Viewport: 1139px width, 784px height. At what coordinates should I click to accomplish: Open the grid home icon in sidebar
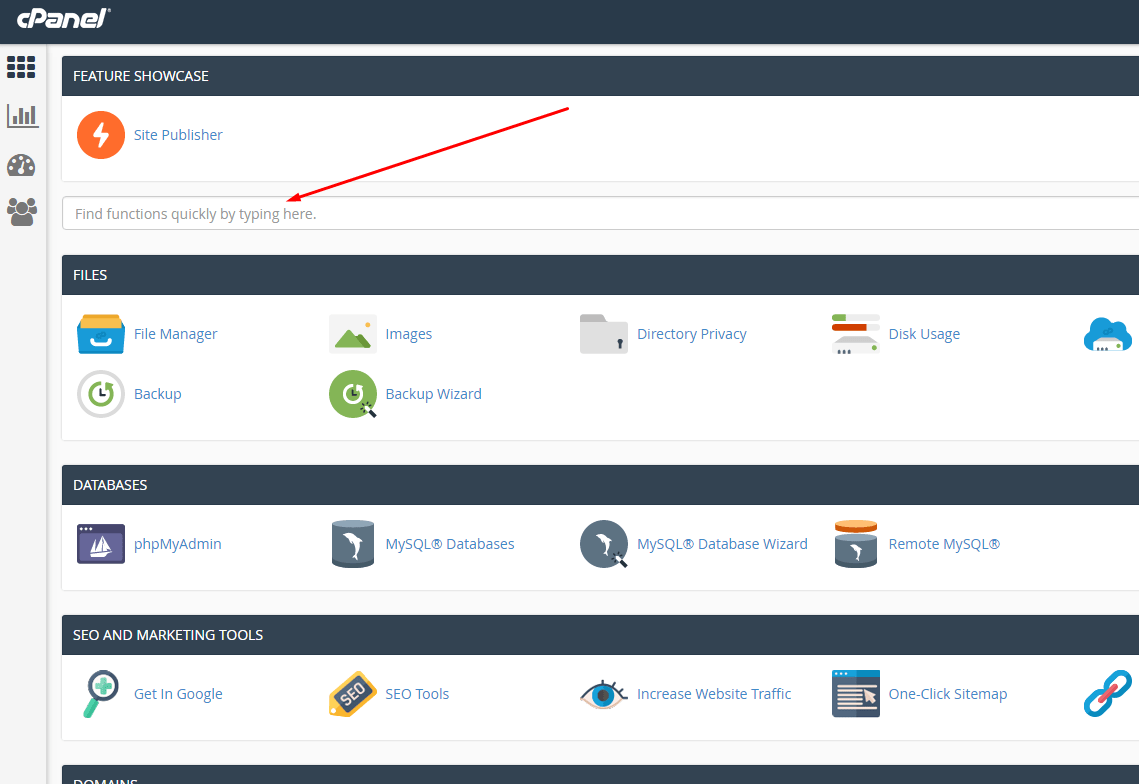21,67
